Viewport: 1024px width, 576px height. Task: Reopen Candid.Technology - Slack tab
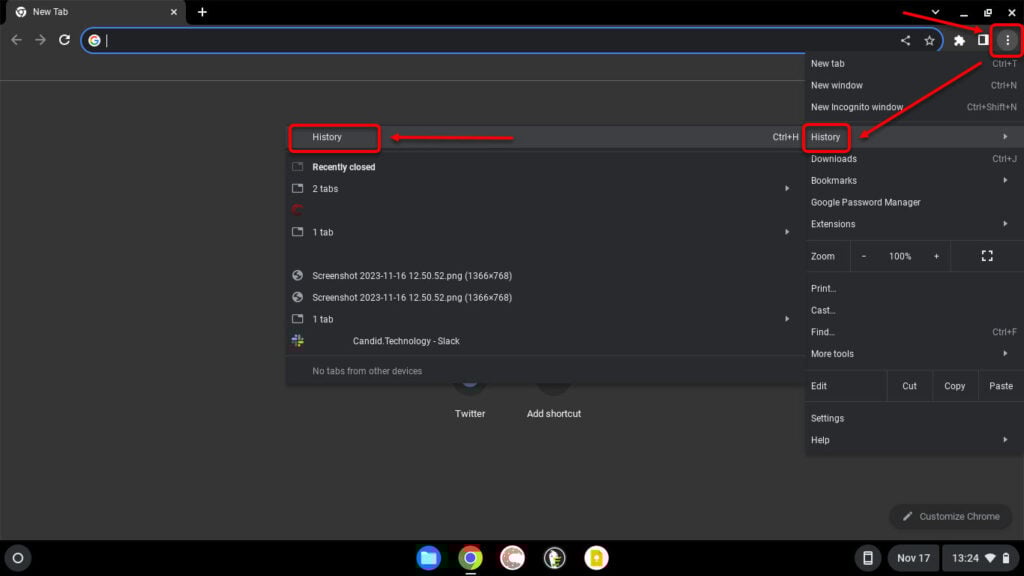pos(545,341)
